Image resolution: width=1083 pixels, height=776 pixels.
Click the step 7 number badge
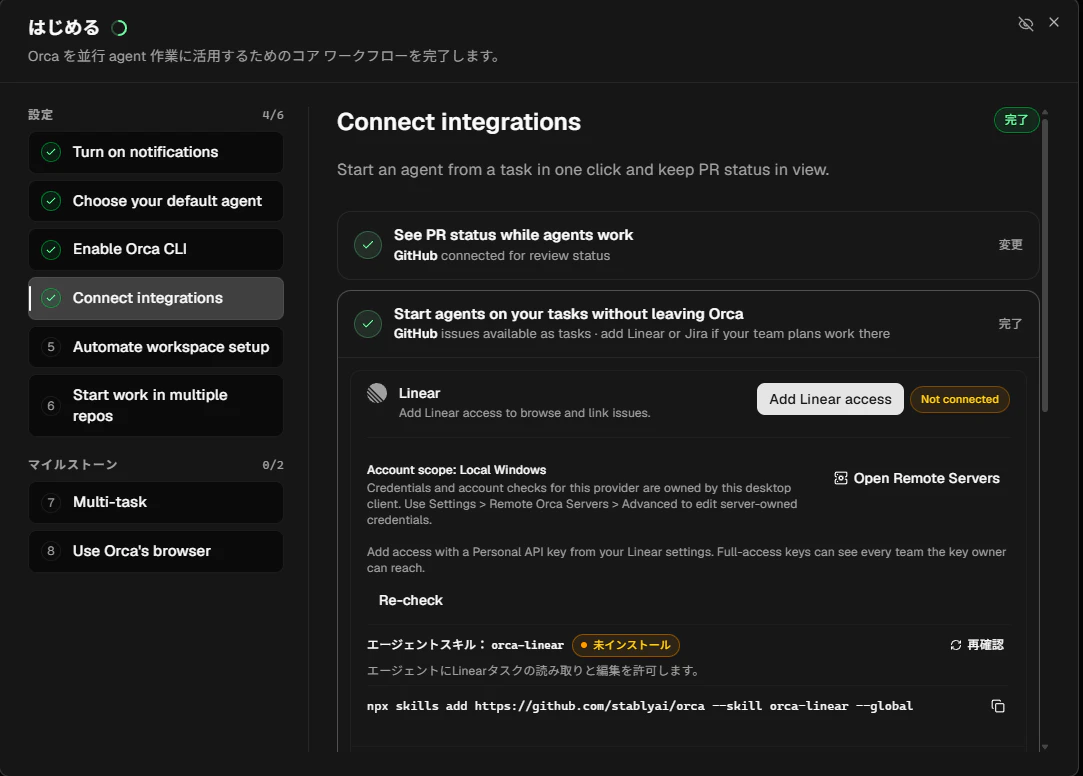[51, 502]
